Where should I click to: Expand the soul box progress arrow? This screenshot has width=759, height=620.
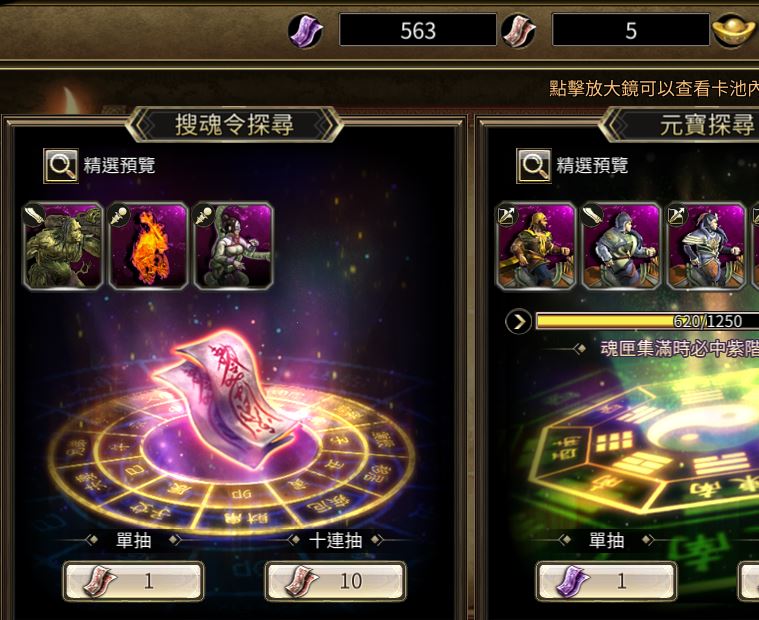pos(518,321)
